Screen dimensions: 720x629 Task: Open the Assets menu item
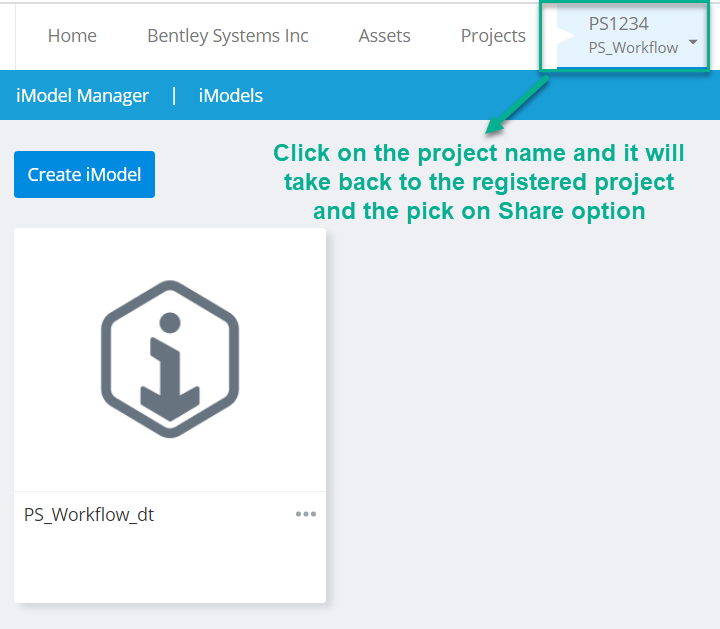(x=384, y=36)
